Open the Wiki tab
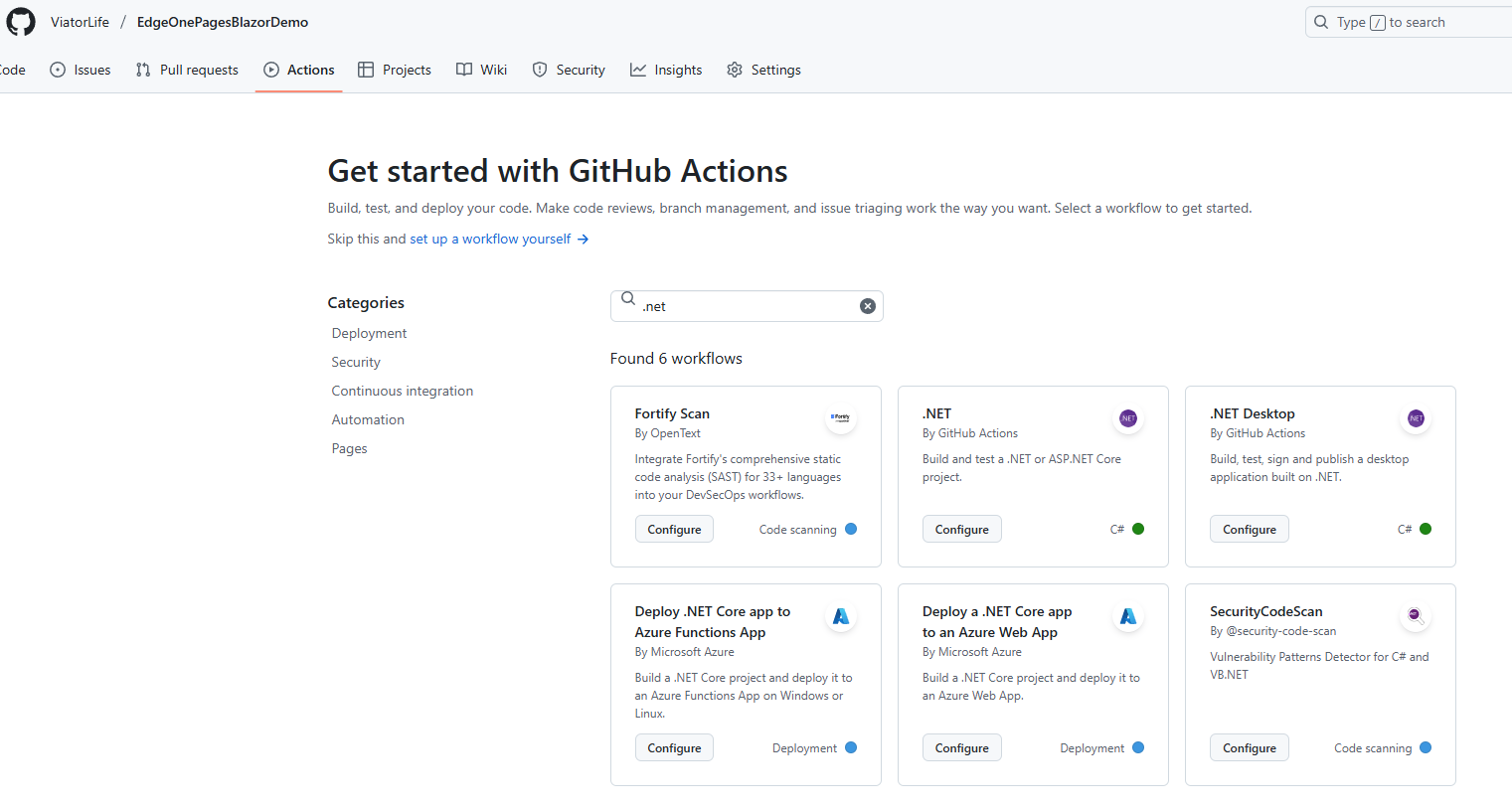Viewport: 1512px width, 809px height. pyautogui.click(x=481, y=70)
